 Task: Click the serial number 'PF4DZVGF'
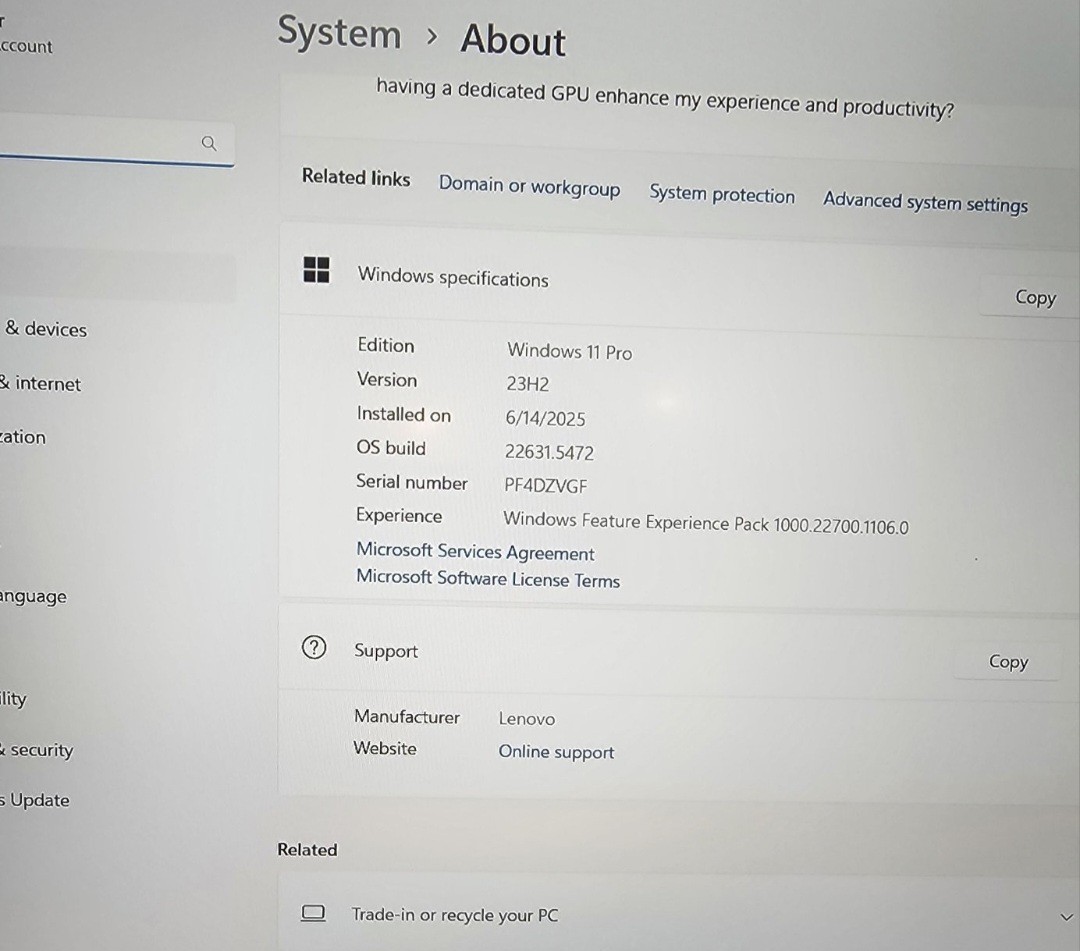pyautogui.click(x=546, y=485)
